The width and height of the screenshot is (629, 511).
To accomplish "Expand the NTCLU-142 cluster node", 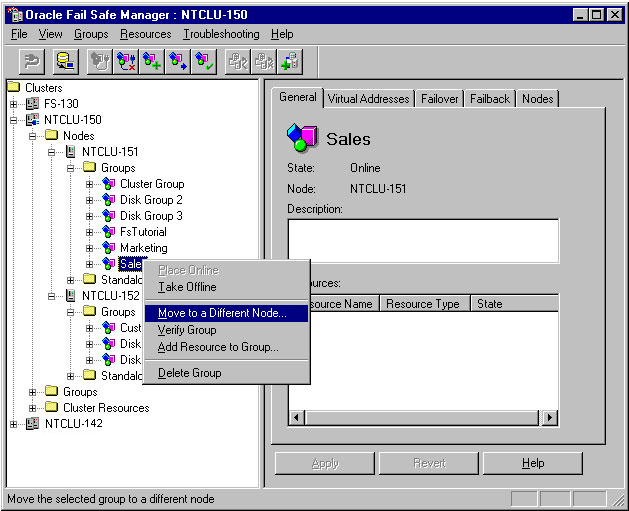I will 13,424.
